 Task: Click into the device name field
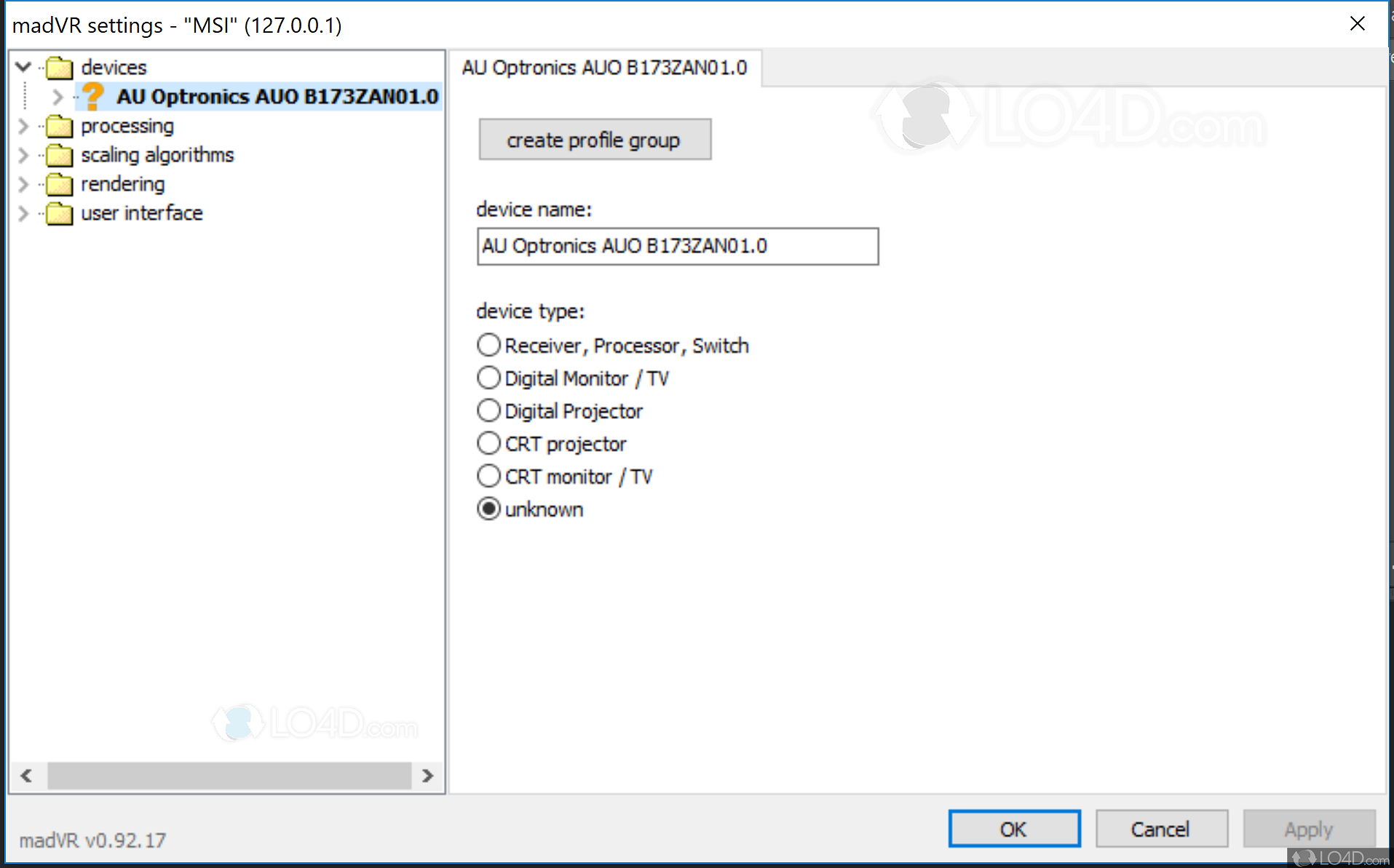tap(678, 246)
